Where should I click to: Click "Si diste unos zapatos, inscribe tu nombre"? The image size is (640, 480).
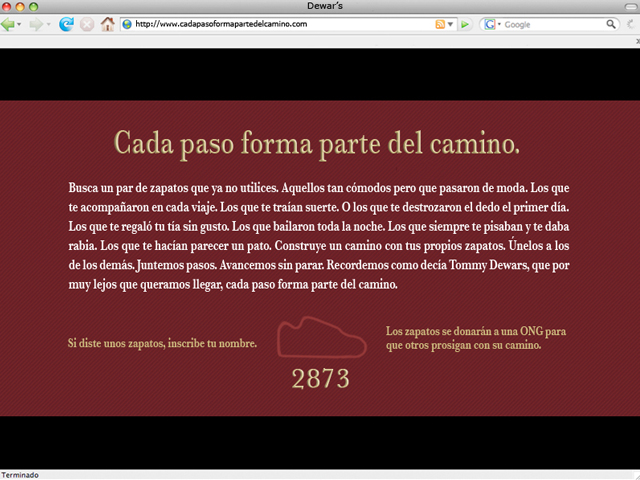162,343
